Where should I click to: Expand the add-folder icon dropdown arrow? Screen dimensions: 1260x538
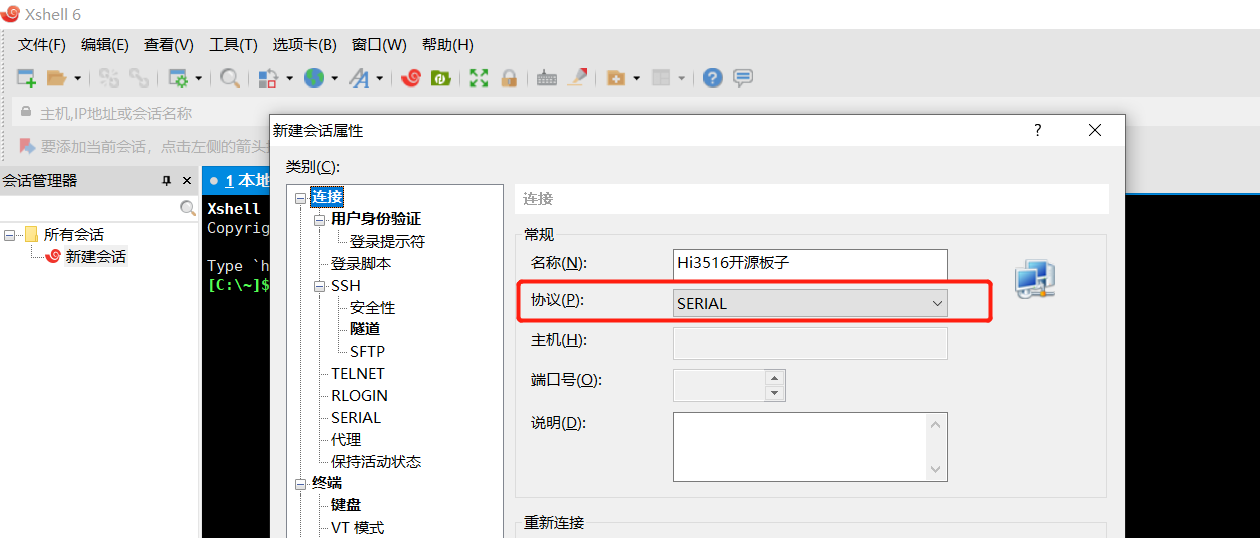[635, 78]
